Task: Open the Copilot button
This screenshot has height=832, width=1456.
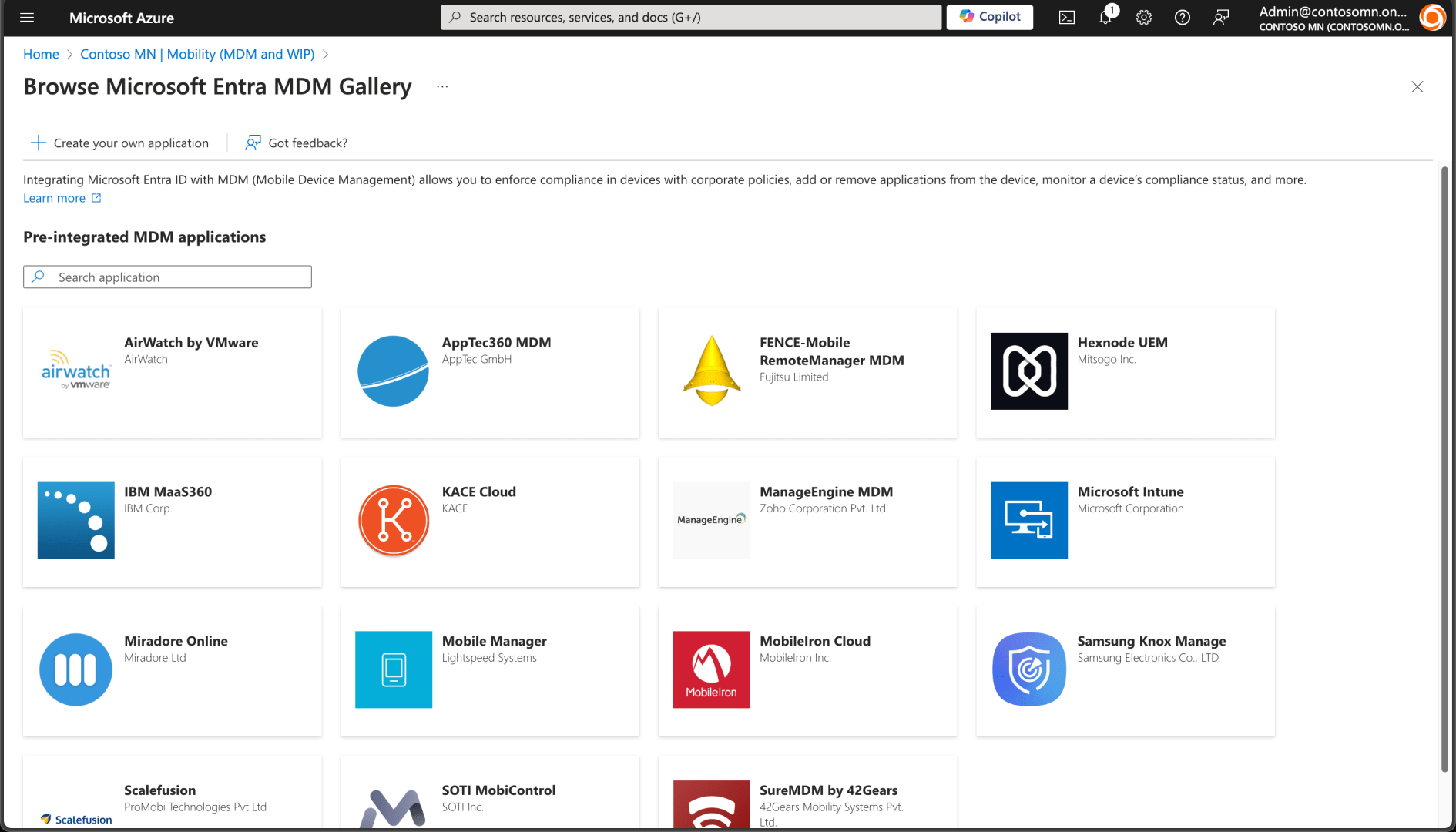Action: [990, 17]
